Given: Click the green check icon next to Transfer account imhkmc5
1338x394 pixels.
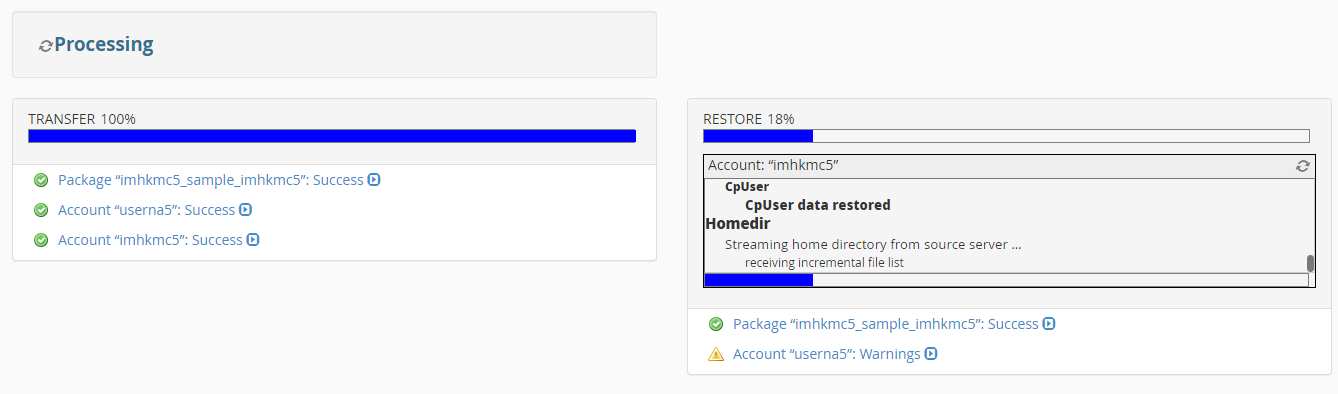Looking at the screenshot, I should pyautogui.click(x=41, y=240).
